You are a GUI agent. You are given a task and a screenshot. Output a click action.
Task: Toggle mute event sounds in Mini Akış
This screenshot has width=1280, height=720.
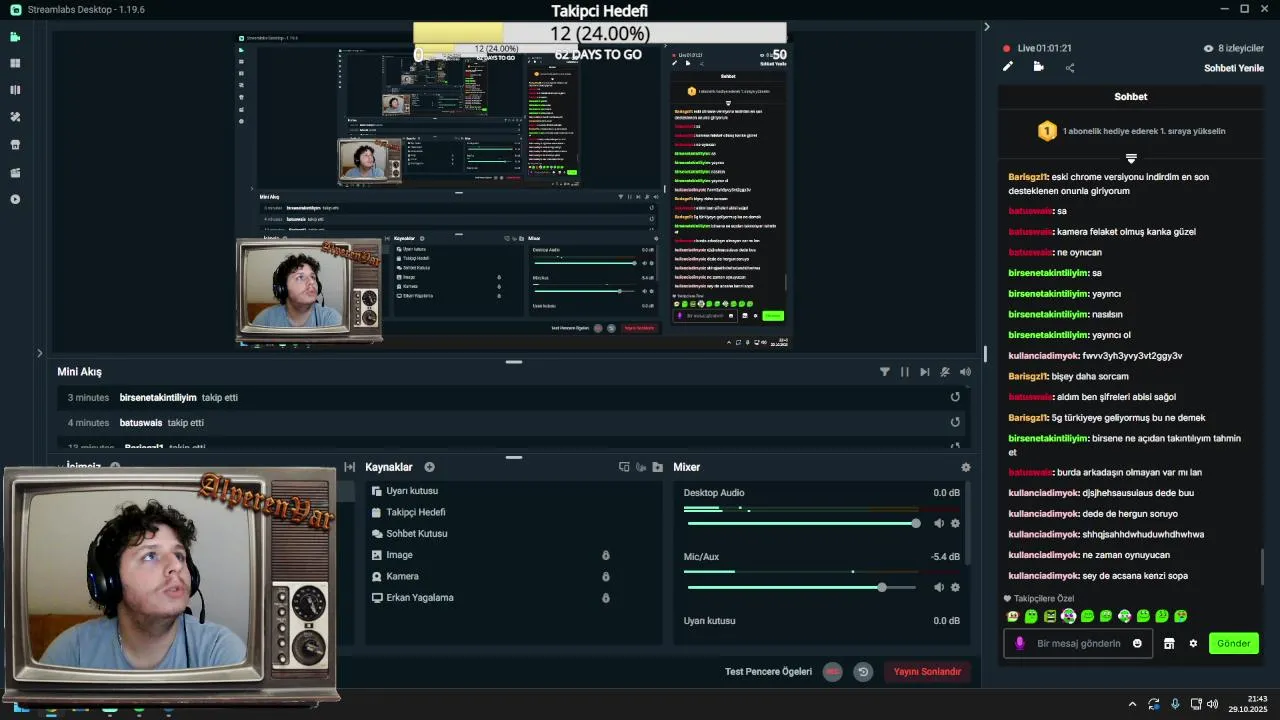click(945, 372)
